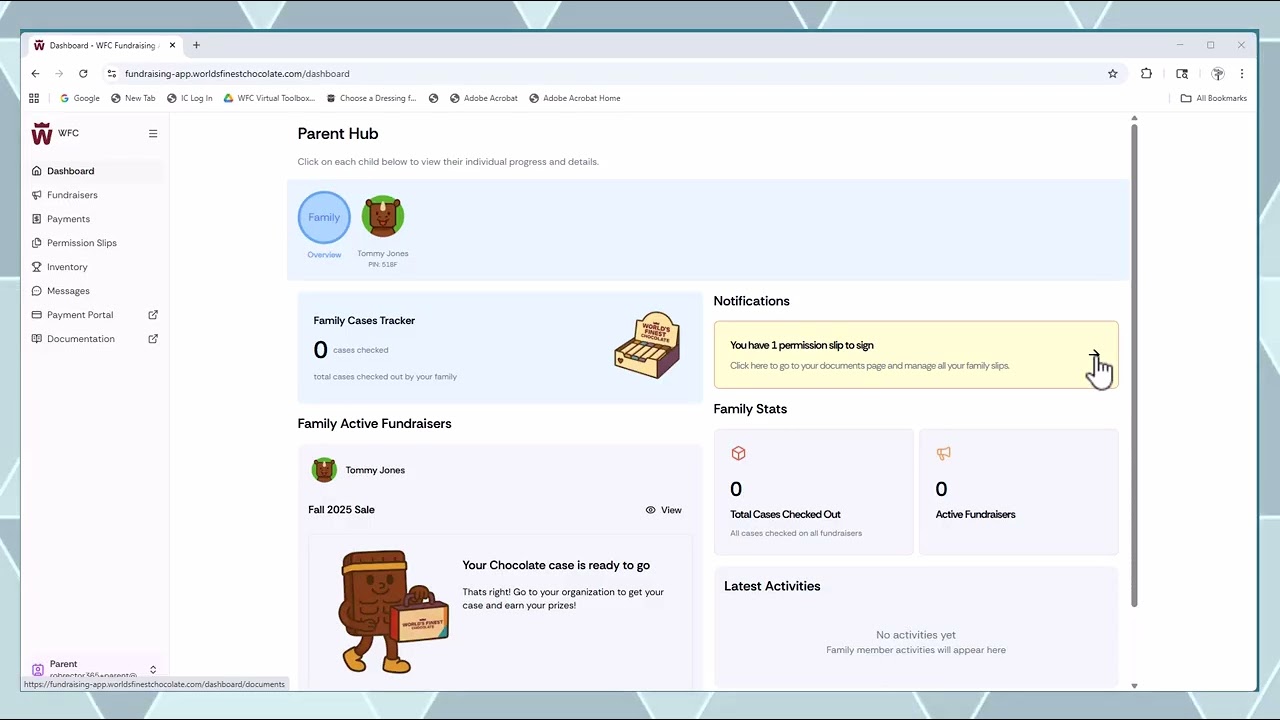This screenshot has width=1280, height=720.
Task: Click the page vertical scrollbar thumb
Action: coord(1134,365)
